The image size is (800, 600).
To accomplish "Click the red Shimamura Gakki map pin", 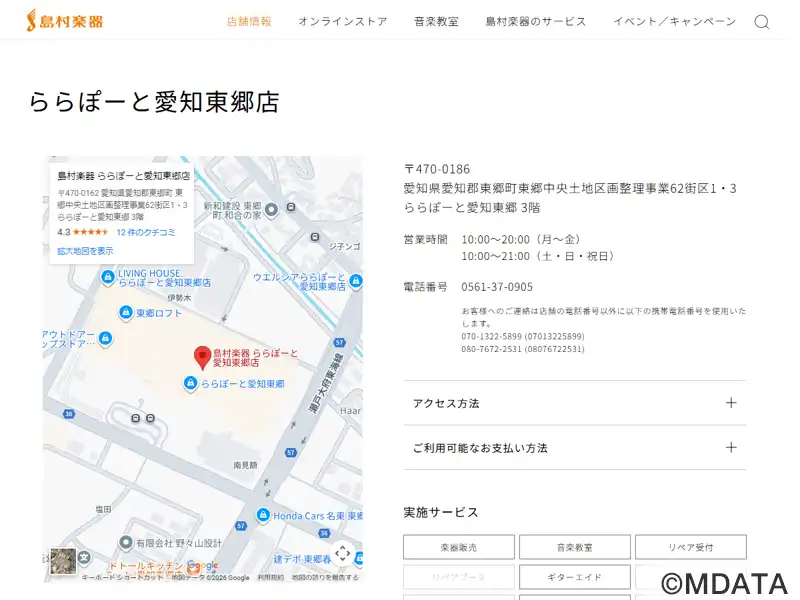I will click(x=201, y=356).
